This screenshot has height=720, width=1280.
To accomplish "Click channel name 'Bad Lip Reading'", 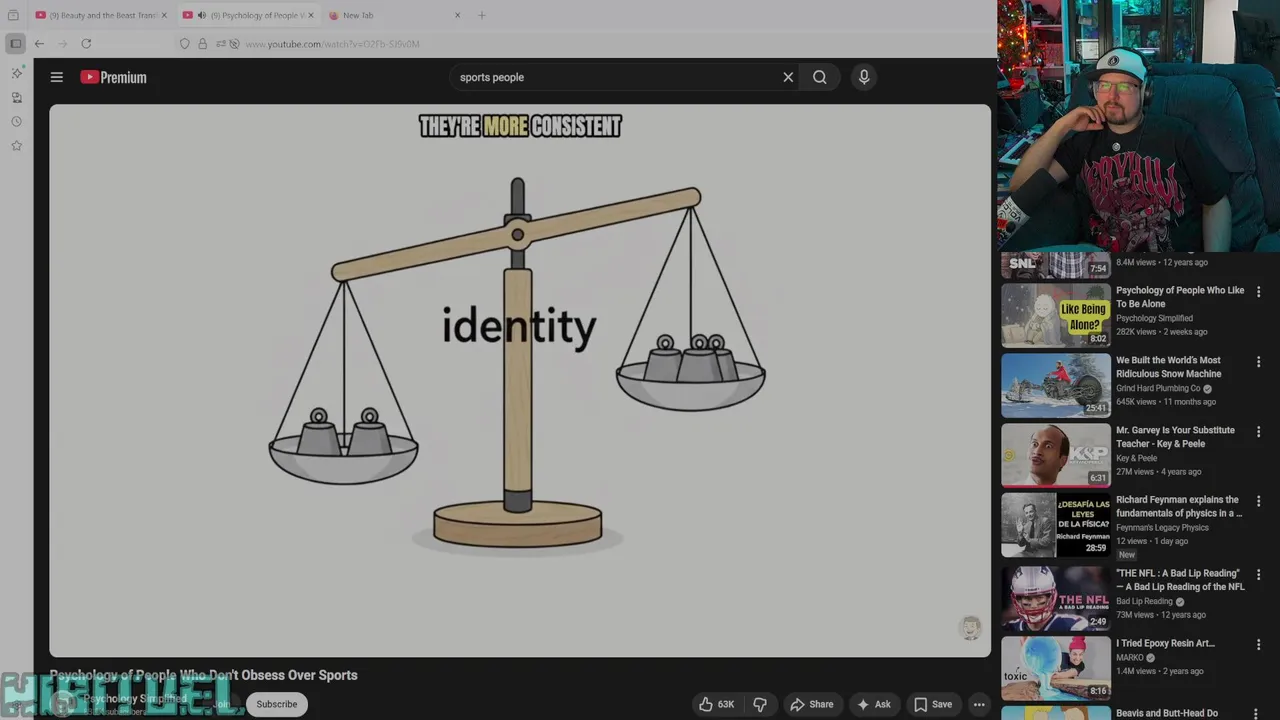I will (1144, 601).
